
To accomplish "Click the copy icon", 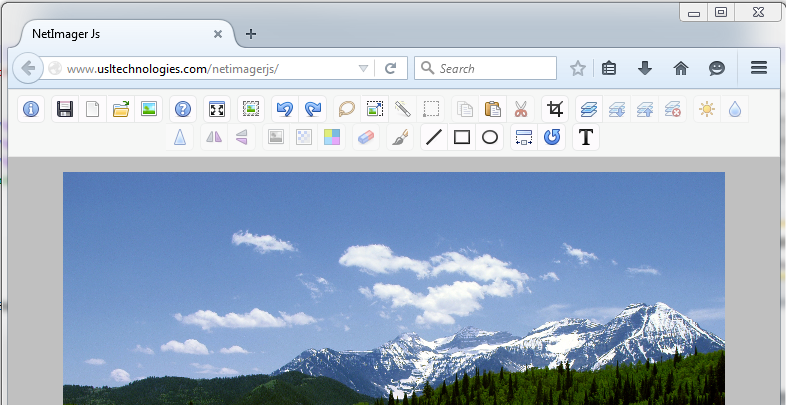I will [465, 109].
